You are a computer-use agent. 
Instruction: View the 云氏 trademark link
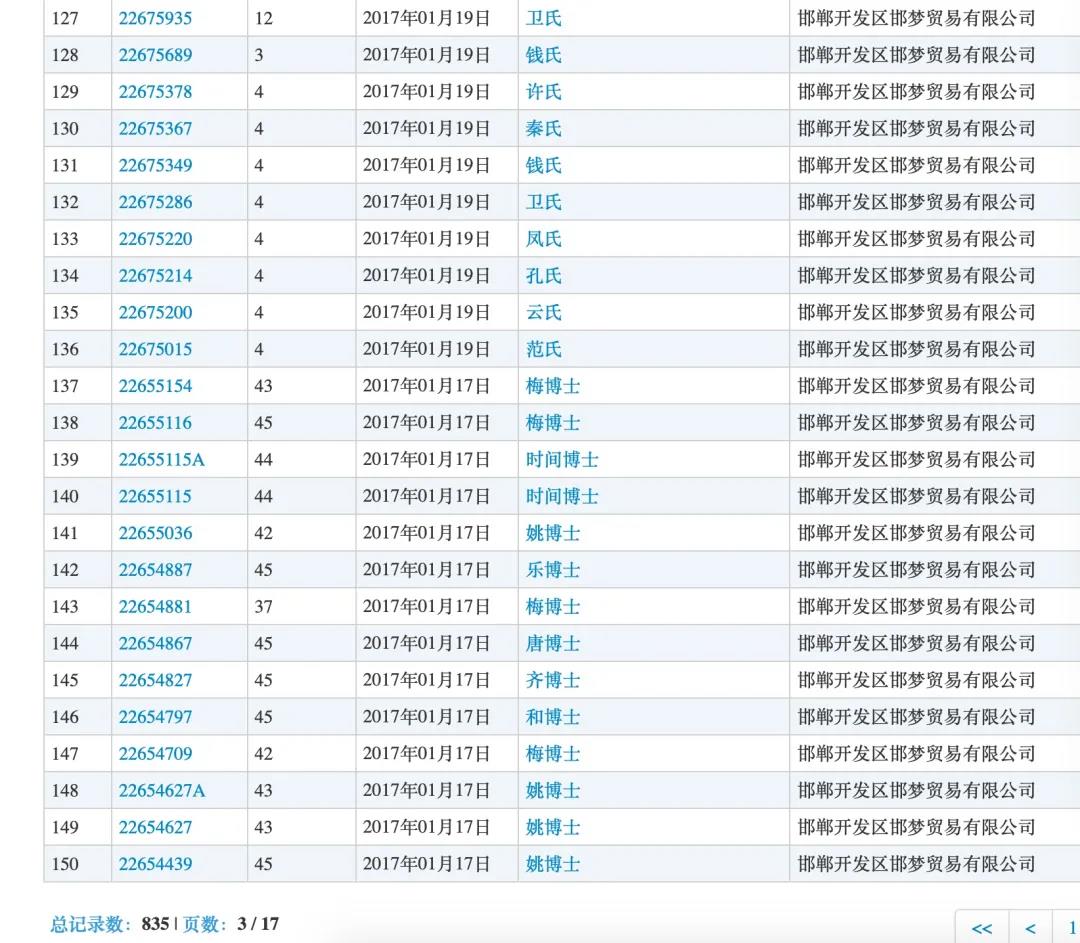pyautogui.click(x=544, y=313)
